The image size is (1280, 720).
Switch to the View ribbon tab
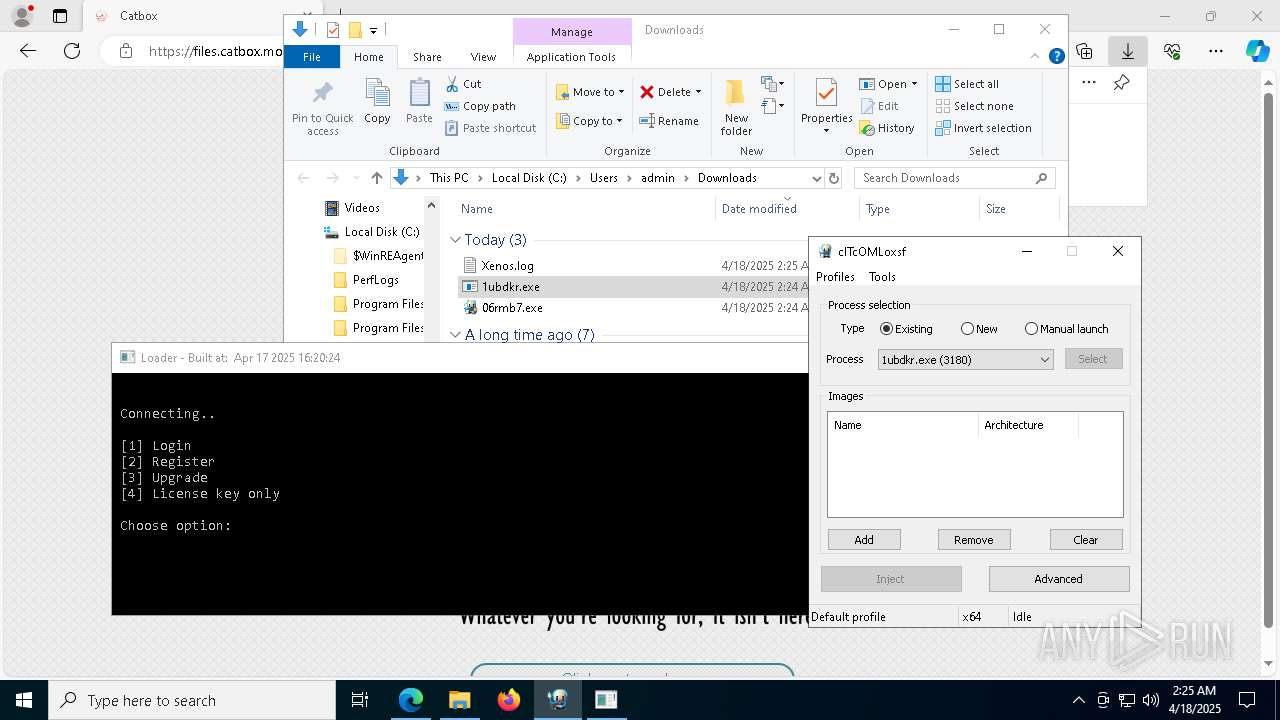[483, 57]
